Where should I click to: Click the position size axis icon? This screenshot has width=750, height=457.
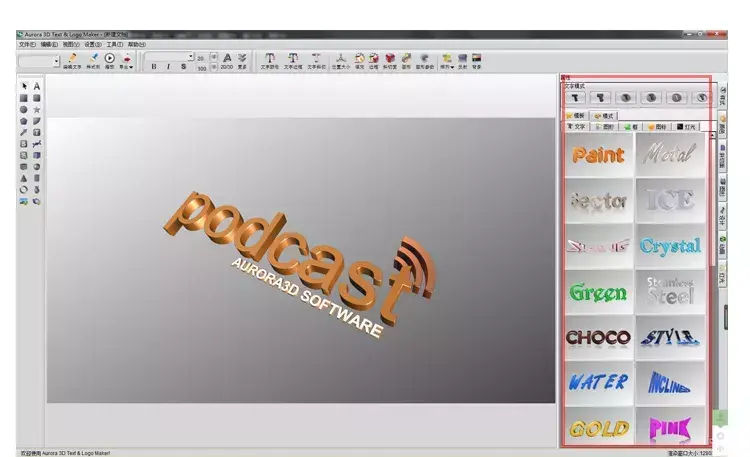click(x=341, y=58)
